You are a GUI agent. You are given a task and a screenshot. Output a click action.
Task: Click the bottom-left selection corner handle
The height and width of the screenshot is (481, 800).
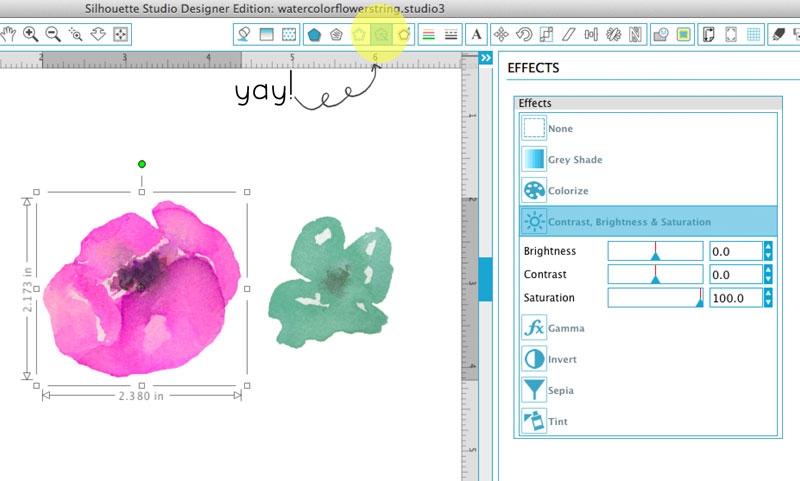(36, 386)
